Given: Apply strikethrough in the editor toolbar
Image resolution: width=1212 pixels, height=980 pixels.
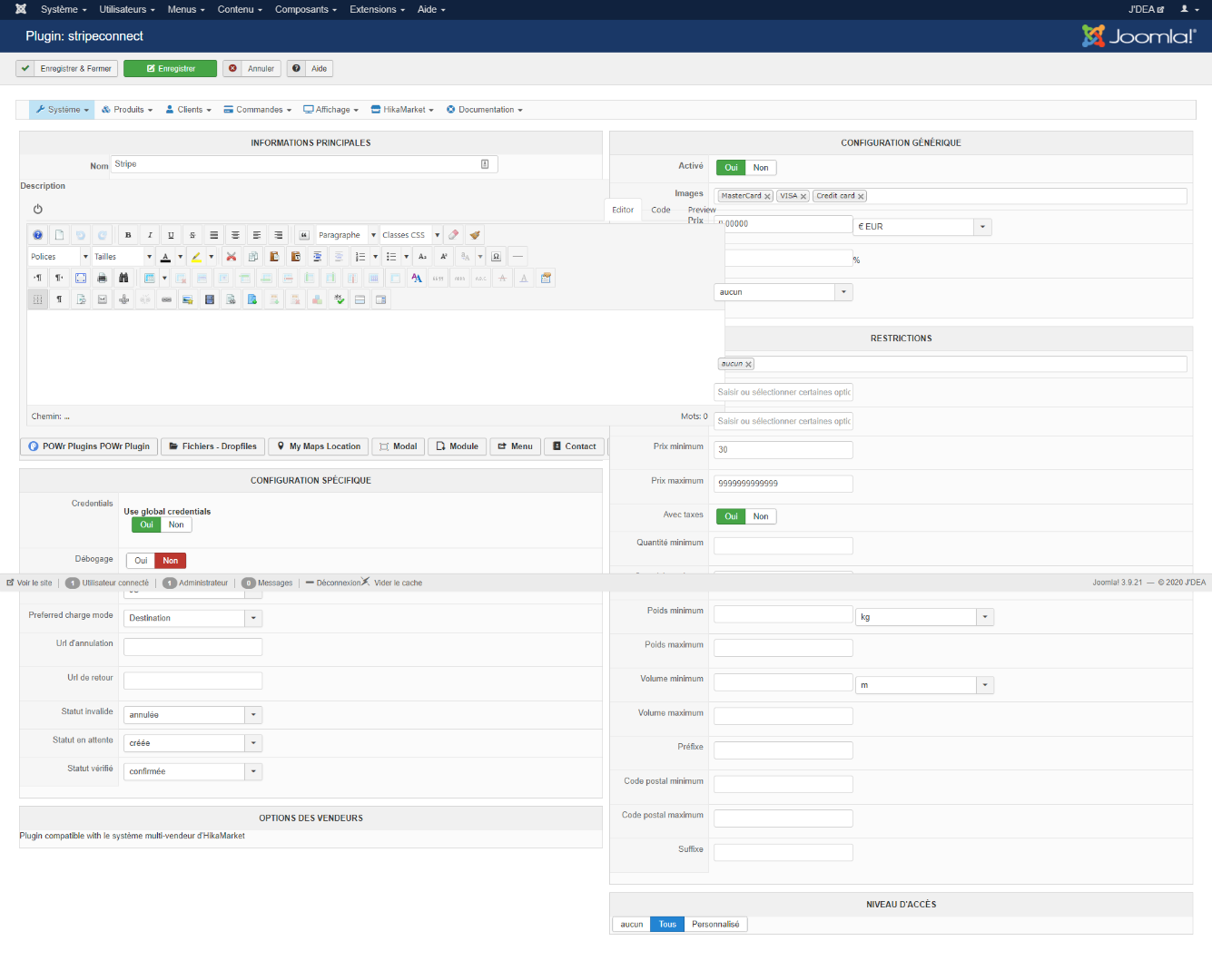Looking at the screenshot, I should [x=192, y=235].
